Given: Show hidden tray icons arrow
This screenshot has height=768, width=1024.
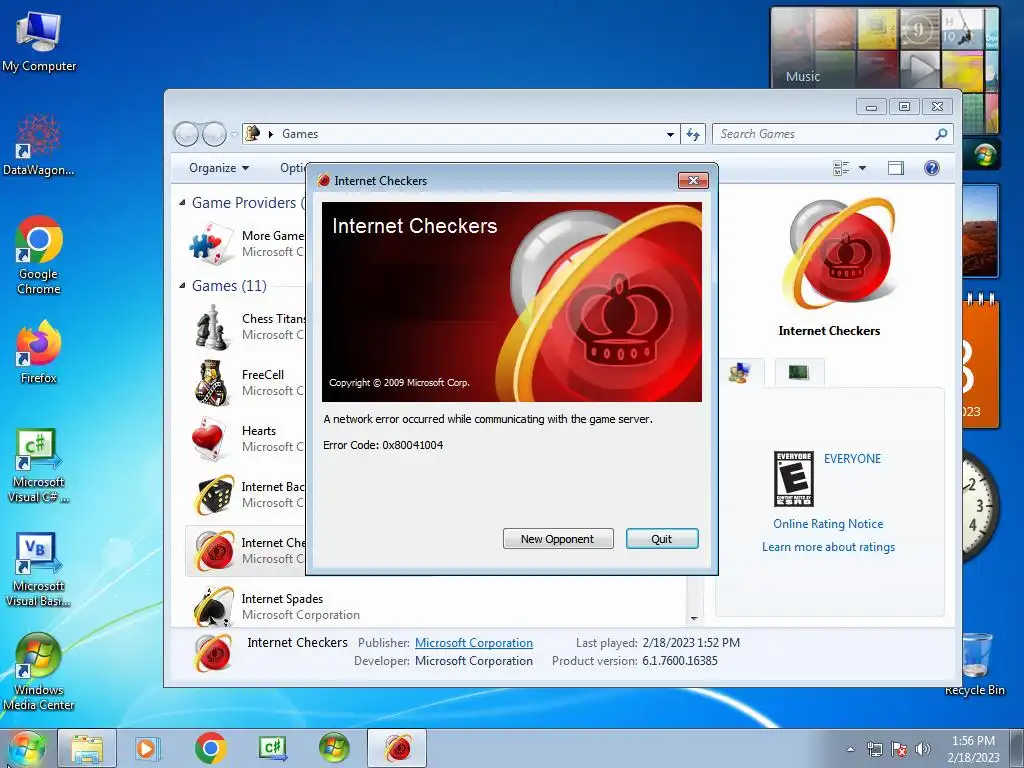Looking at the screenshot, I should pyautogui.click(x=850, y=749).
